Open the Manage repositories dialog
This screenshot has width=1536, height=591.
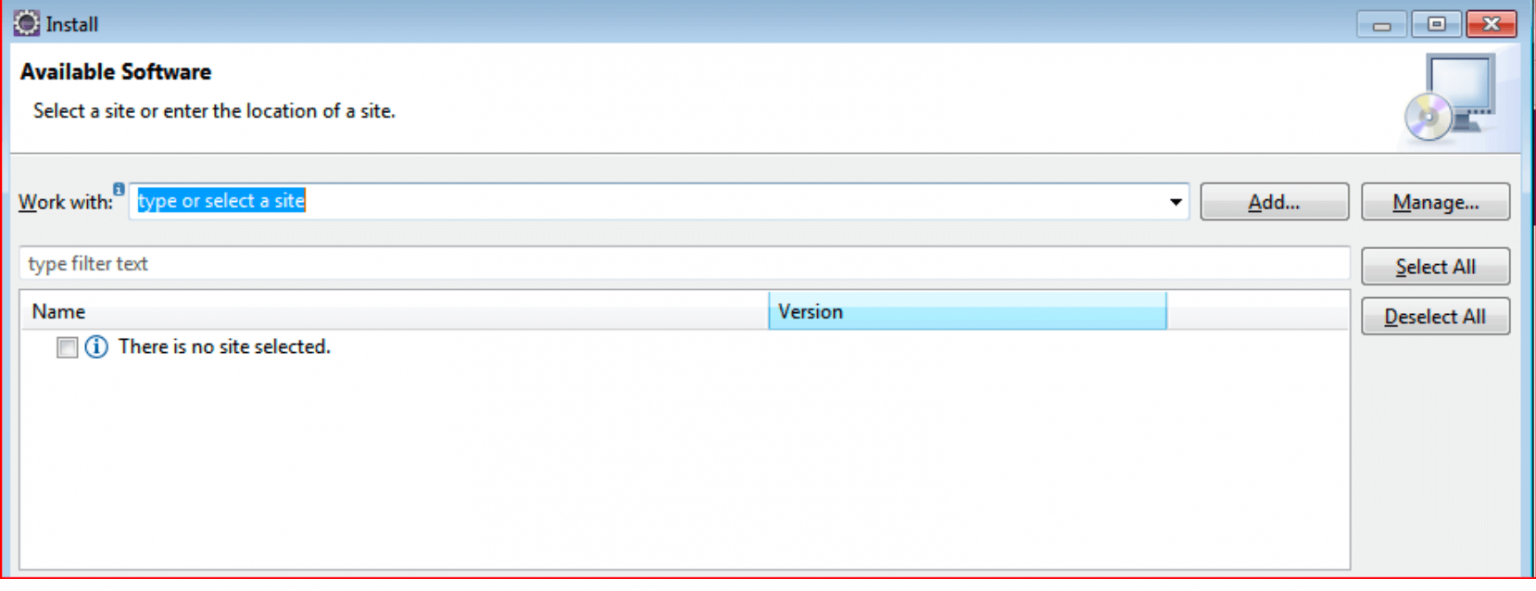1435,201
